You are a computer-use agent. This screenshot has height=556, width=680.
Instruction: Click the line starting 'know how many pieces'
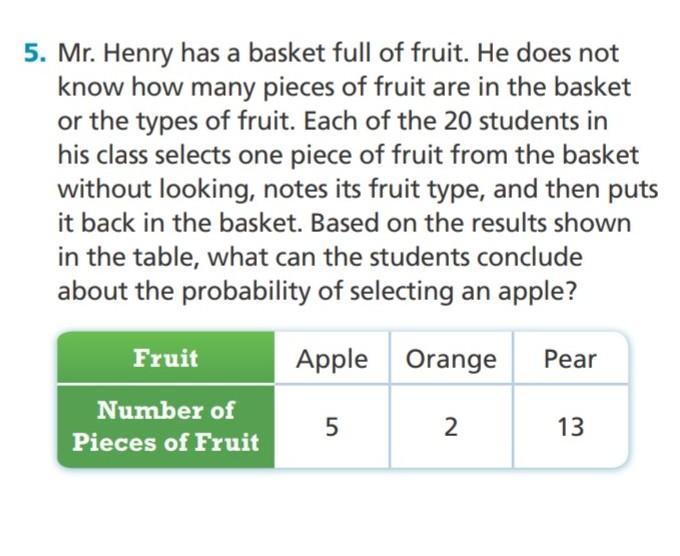[344, 88]
